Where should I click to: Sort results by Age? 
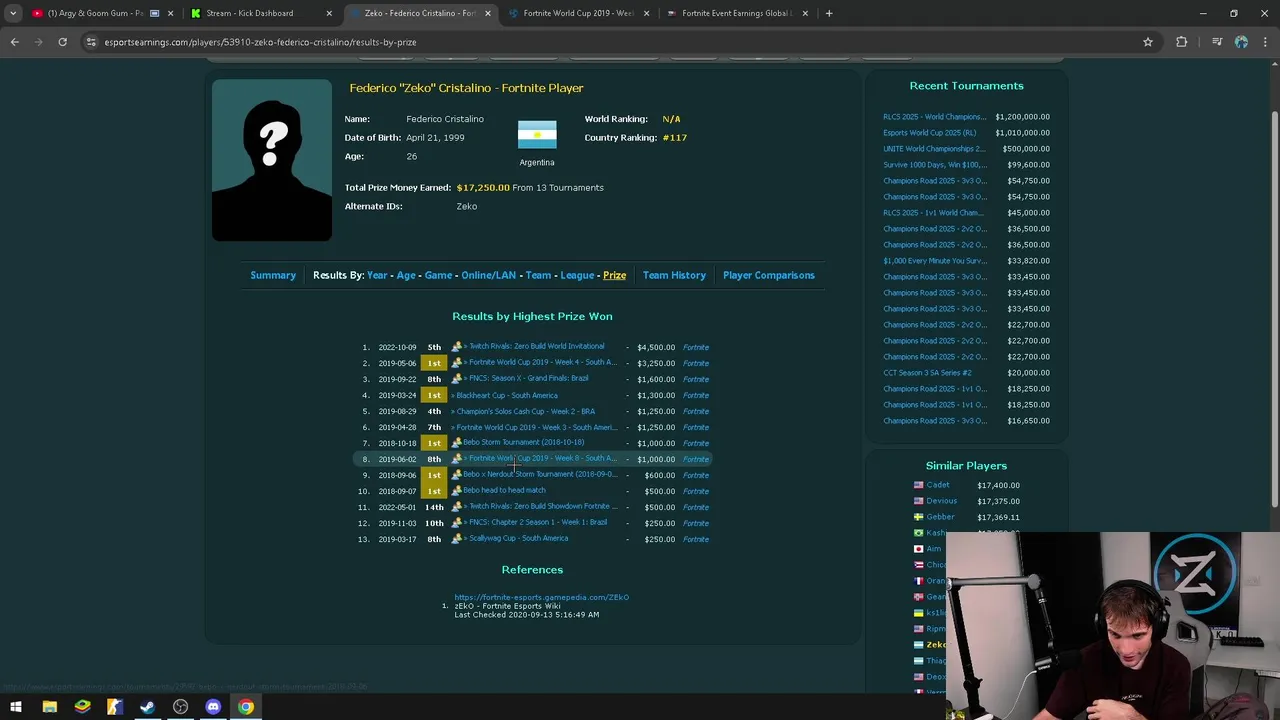tap(406, 275)
